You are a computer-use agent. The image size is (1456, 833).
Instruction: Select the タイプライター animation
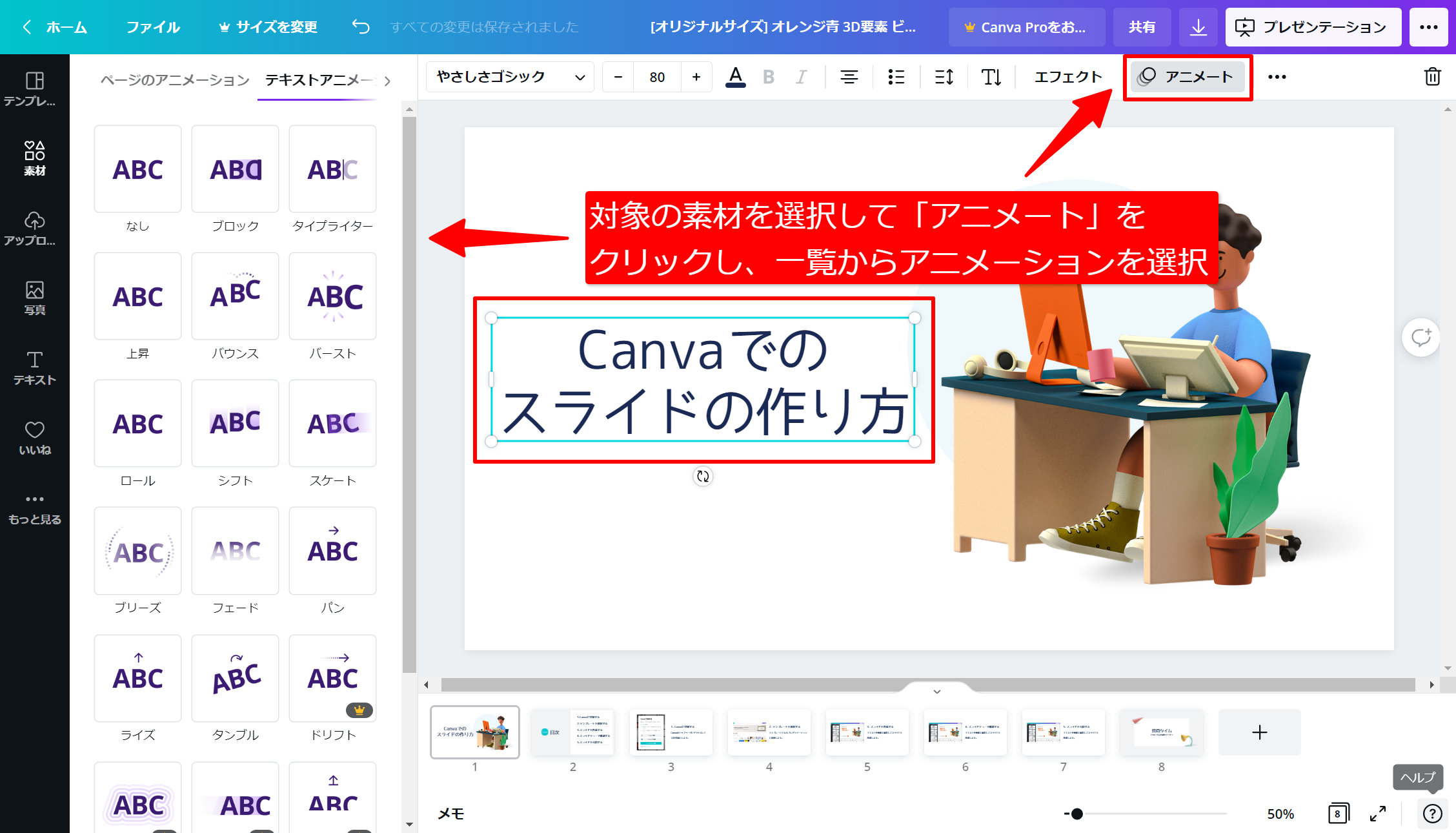pyautogui.click(x=332, y=169)
